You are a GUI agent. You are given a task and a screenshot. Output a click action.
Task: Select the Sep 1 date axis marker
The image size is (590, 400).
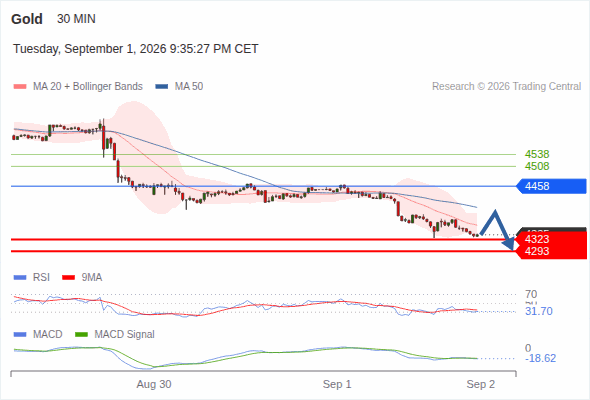pyautogui.click(x=337, y=384)
